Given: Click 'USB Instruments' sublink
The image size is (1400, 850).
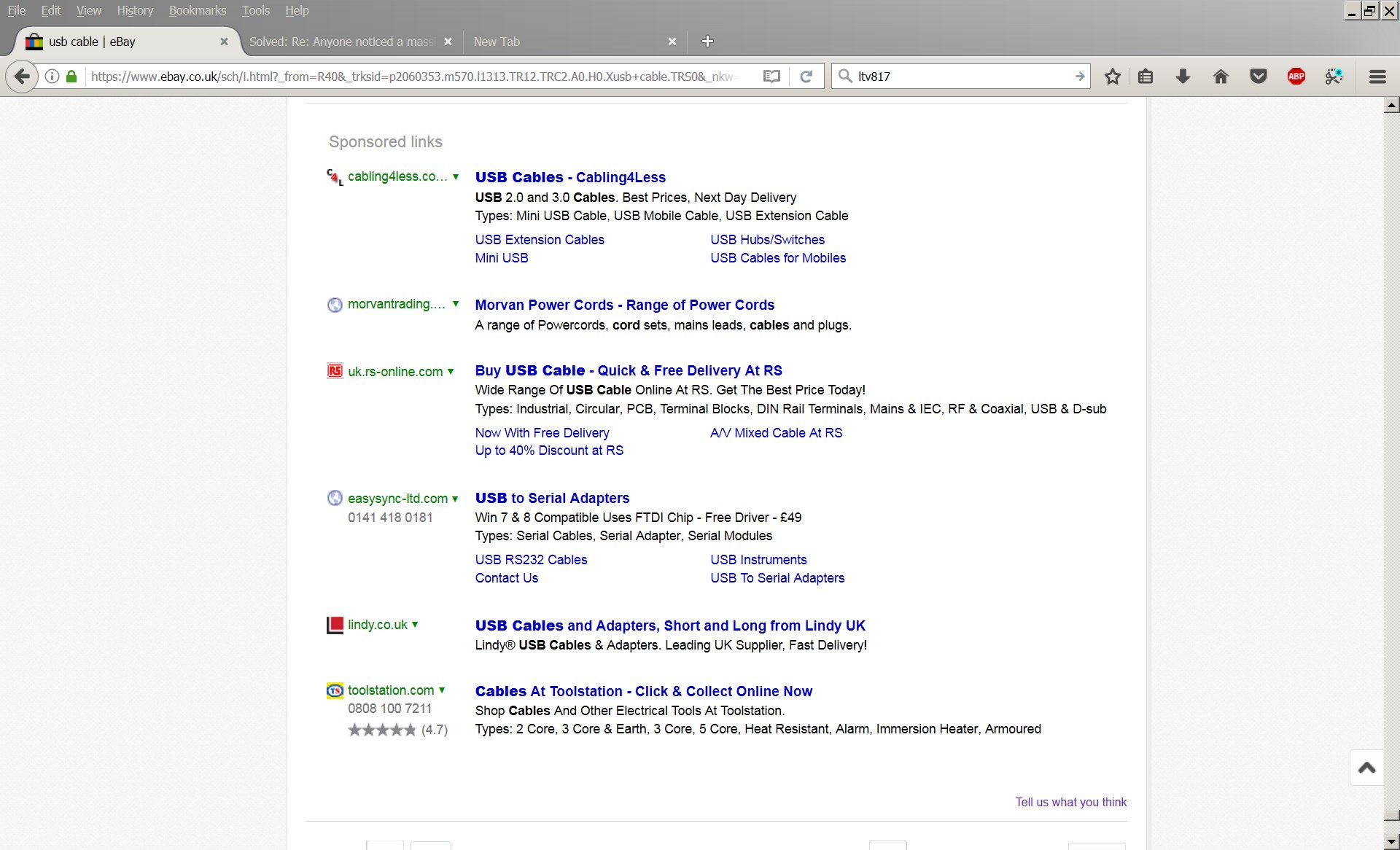Looking at the screenshot, I should click(758, 560).
